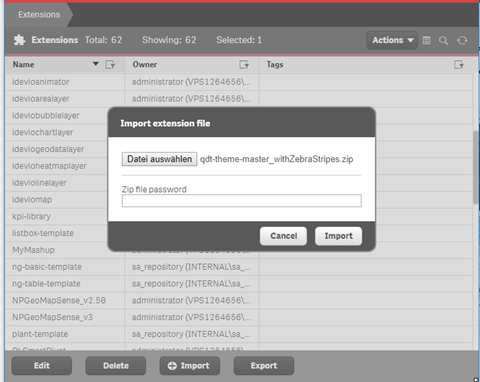Confirm with the dialog Import button

click(338, 236)
